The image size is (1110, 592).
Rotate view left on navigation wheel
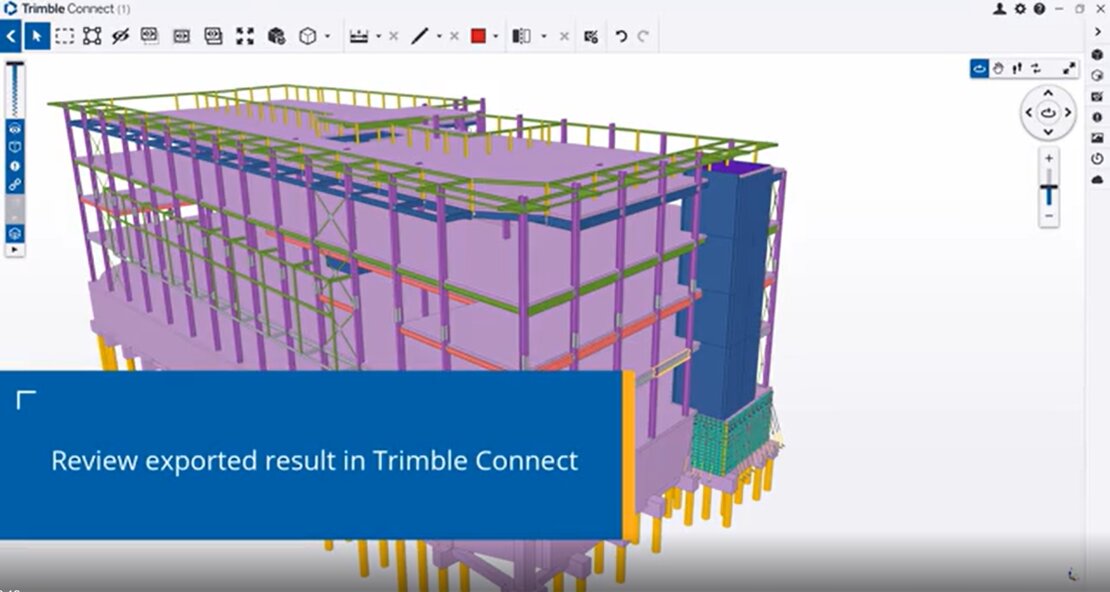pyautogui.click(x=1029, y=113)
